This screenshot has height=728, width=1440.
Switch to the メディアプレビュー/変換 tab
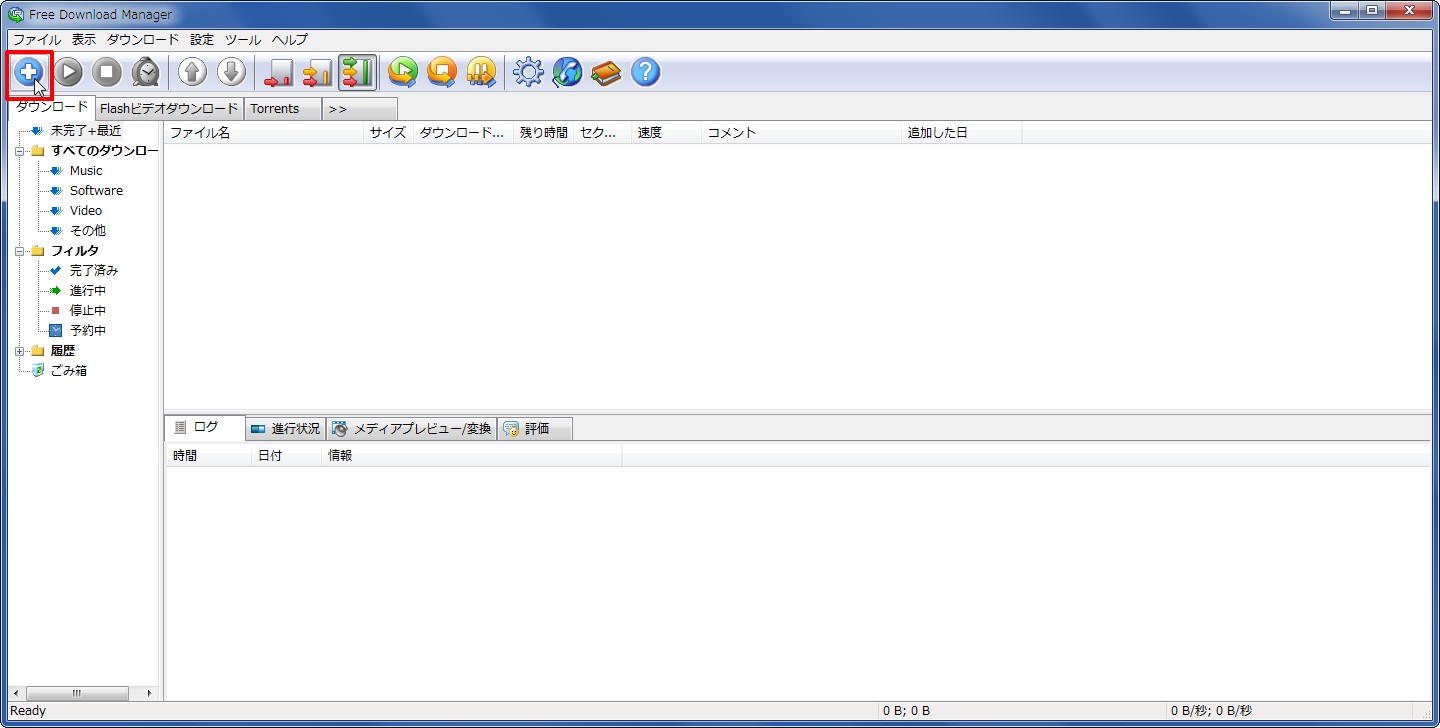point(412,428)
